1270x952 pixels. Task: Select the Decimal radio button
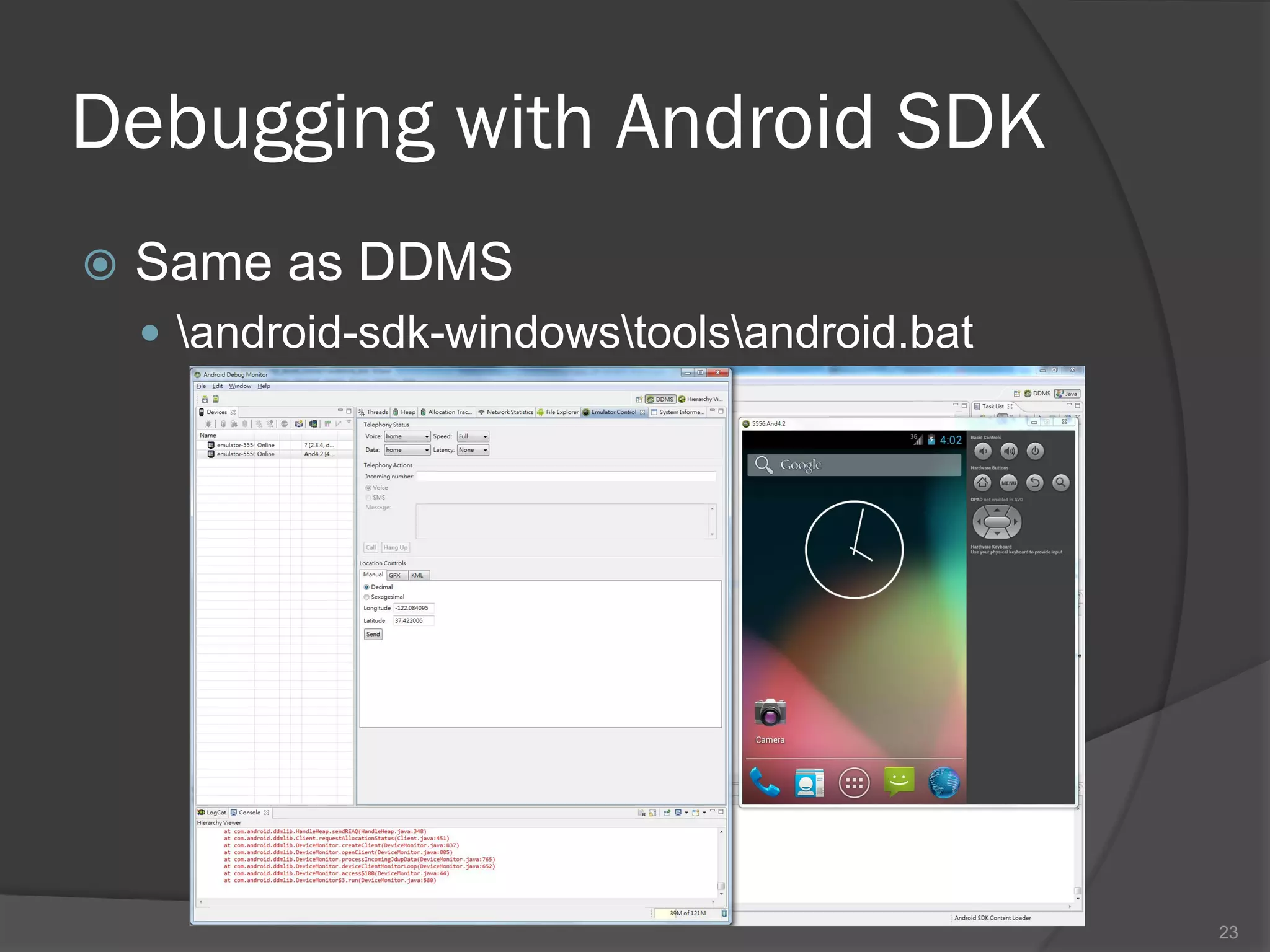pos(366,587)
